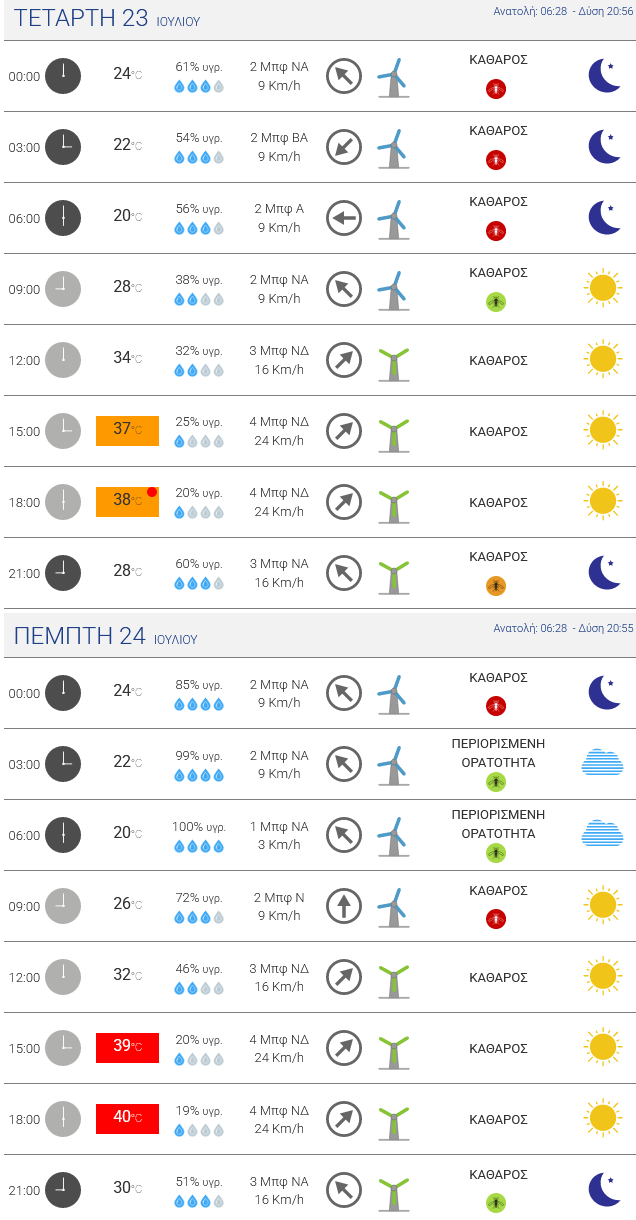Click the green mosquito icon at Wednesday 09:00
Screen dimensions: 636x1220
(x=495, y=302)
